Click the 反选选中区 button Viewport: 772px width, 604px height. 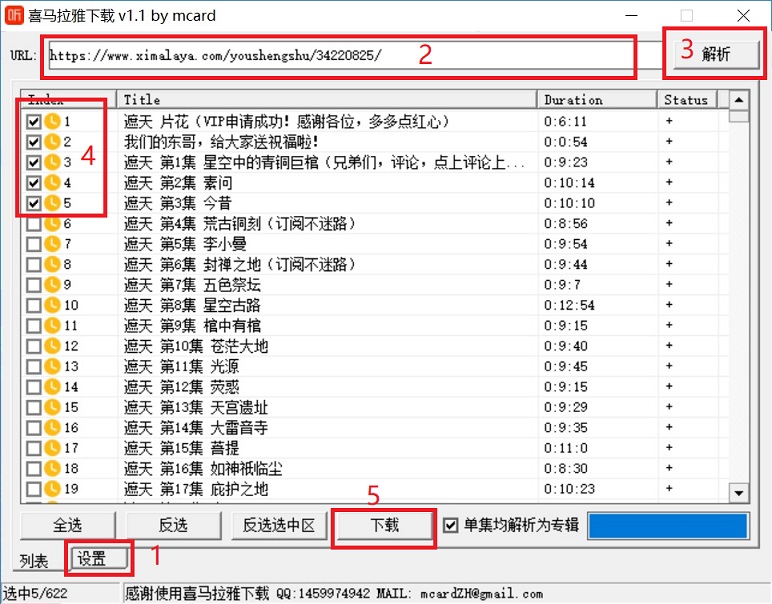279,525
